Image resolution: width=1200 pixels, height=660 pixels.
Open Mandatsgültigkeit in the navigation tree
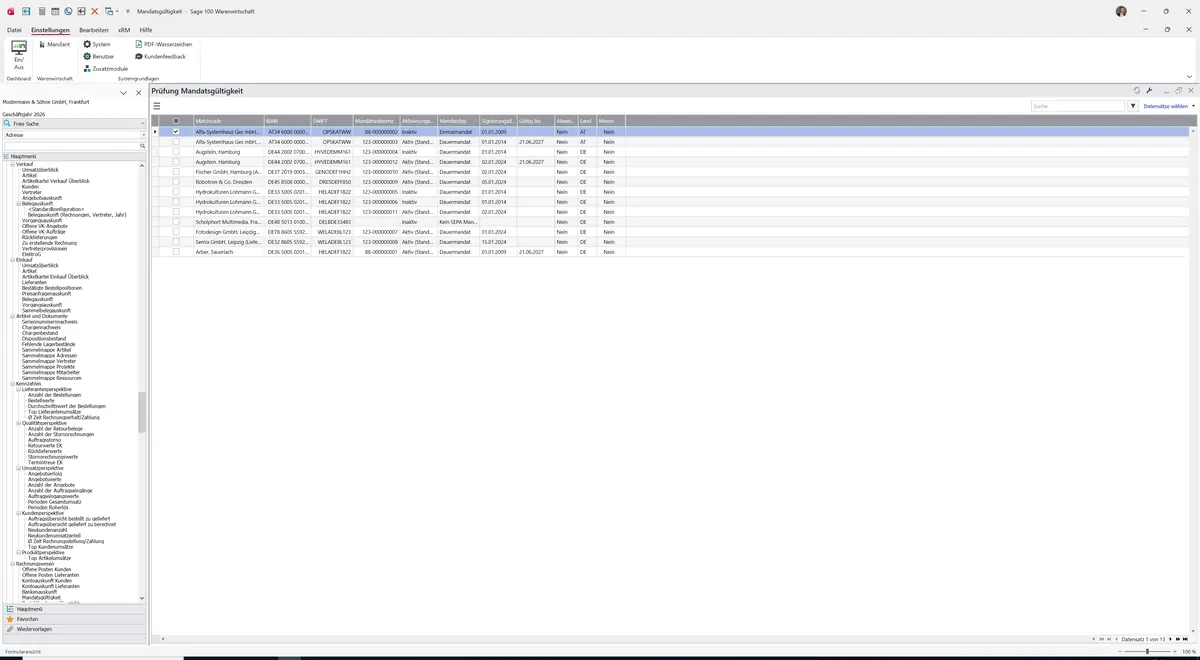click(x=40, y=597)
